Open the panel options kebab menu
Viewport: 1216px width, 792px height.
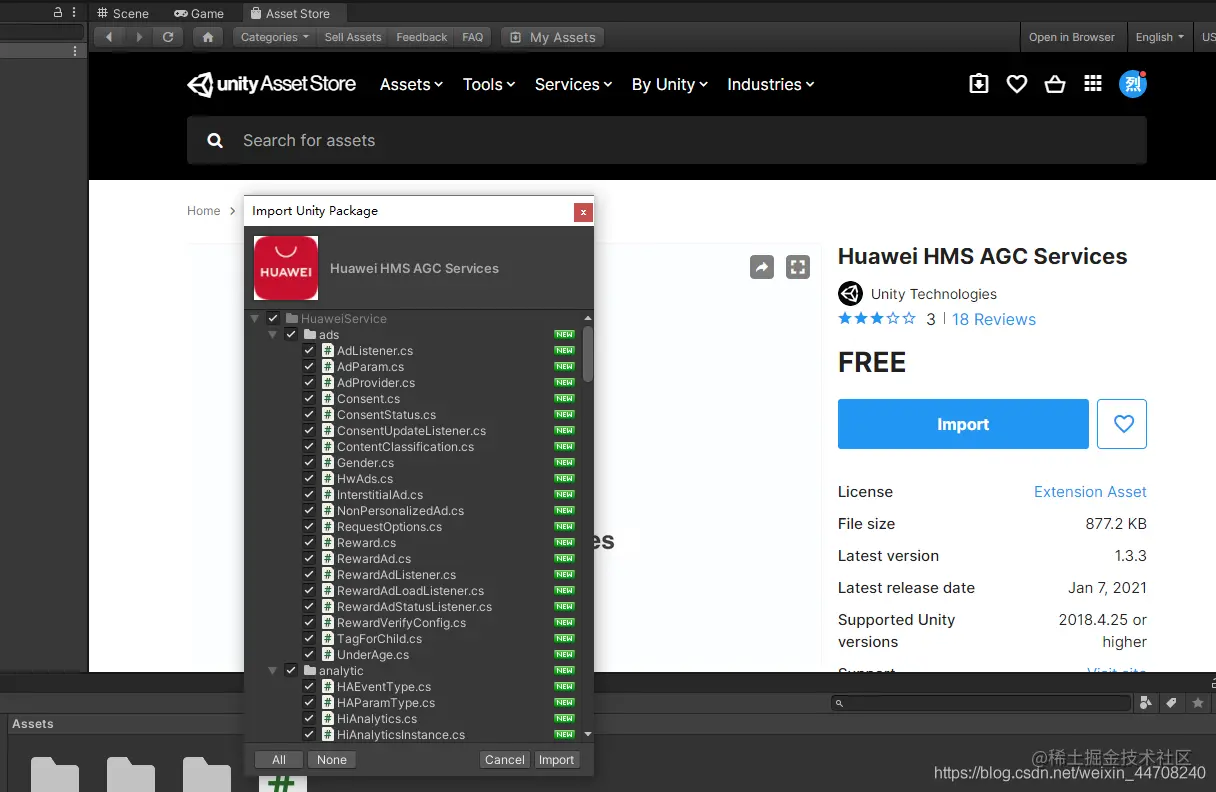pyautogui.click(x=74, y=12)
